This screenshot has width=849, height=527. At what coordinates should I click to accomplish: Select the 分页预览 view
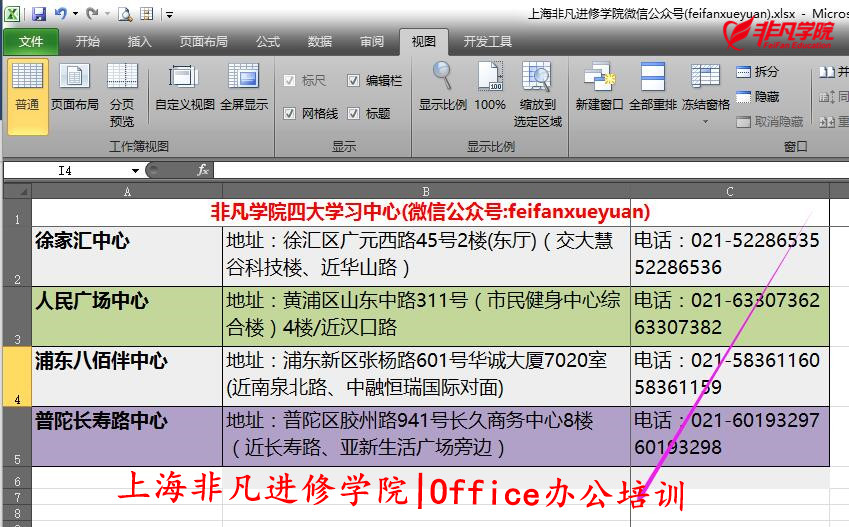(122, 95)
